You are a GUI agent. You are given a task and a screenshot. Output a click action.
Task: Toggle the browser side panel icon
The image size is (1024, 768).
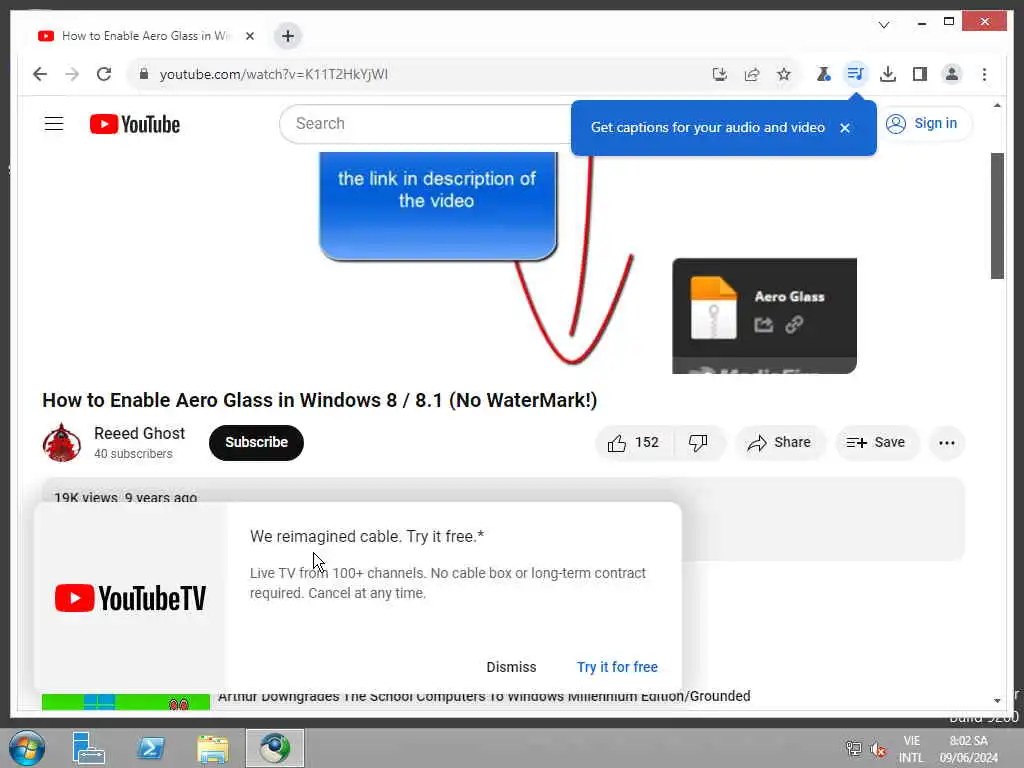920,74
